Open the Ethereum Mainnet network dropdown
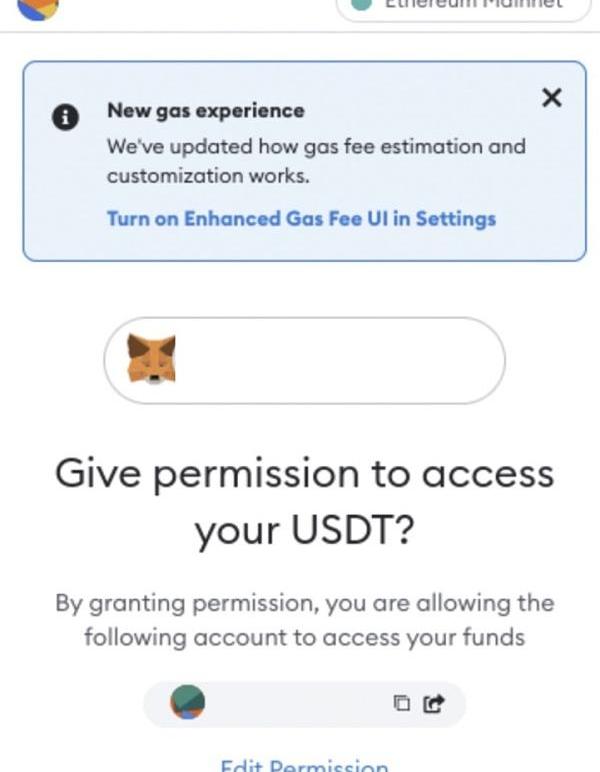 (463, 6)
